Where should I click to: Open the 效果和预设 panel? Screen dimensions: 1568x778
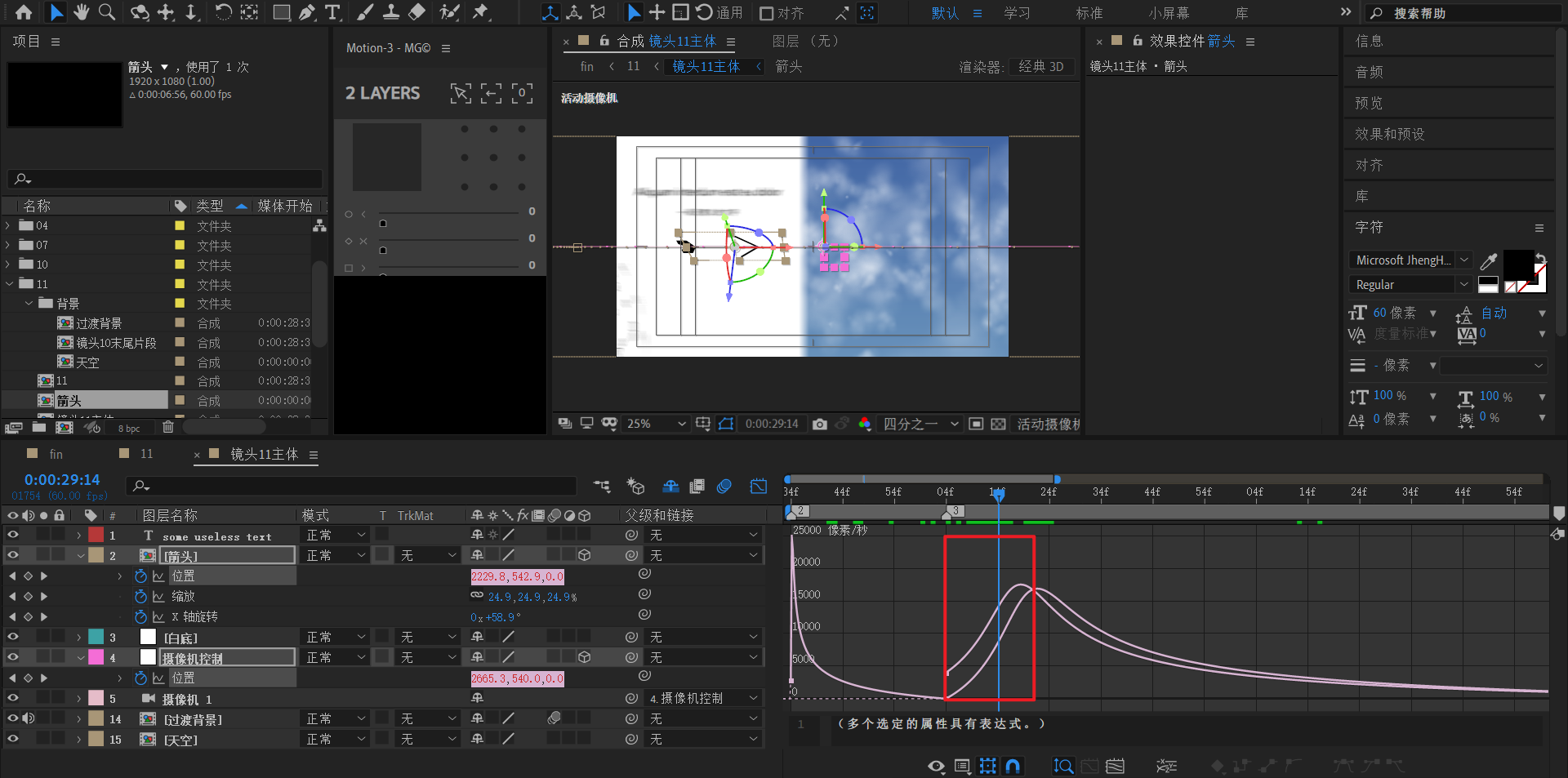click(x=1390, y=134)
